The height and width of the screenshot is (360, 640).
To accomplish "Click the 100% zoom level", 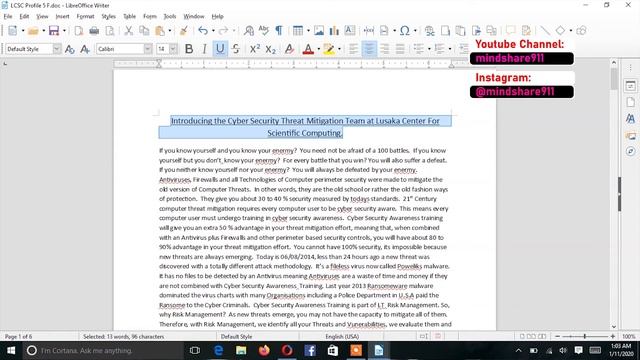I will click(629, 337).
